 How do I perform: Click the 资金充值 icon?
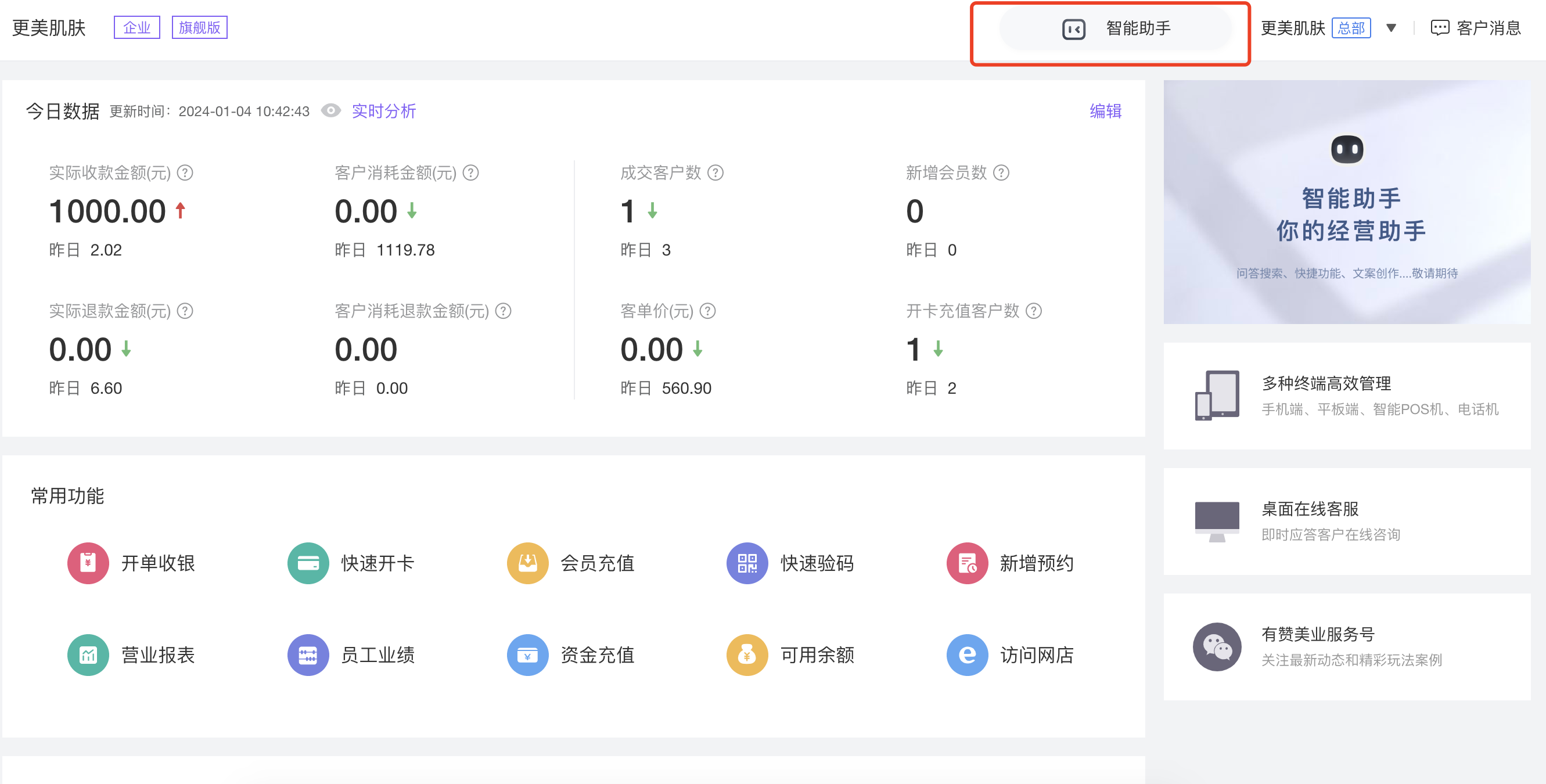(527, 654)
